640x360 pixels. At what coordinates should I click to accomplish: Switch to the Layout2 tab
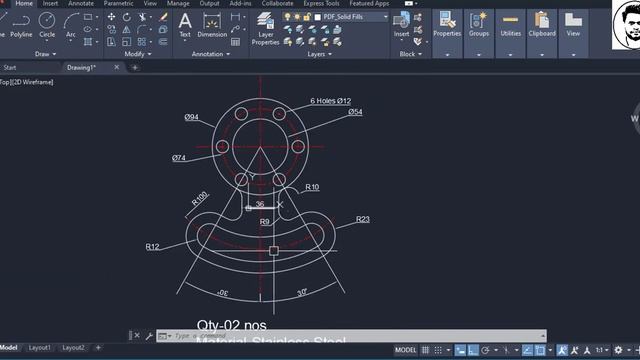click(x=73, y=348)
